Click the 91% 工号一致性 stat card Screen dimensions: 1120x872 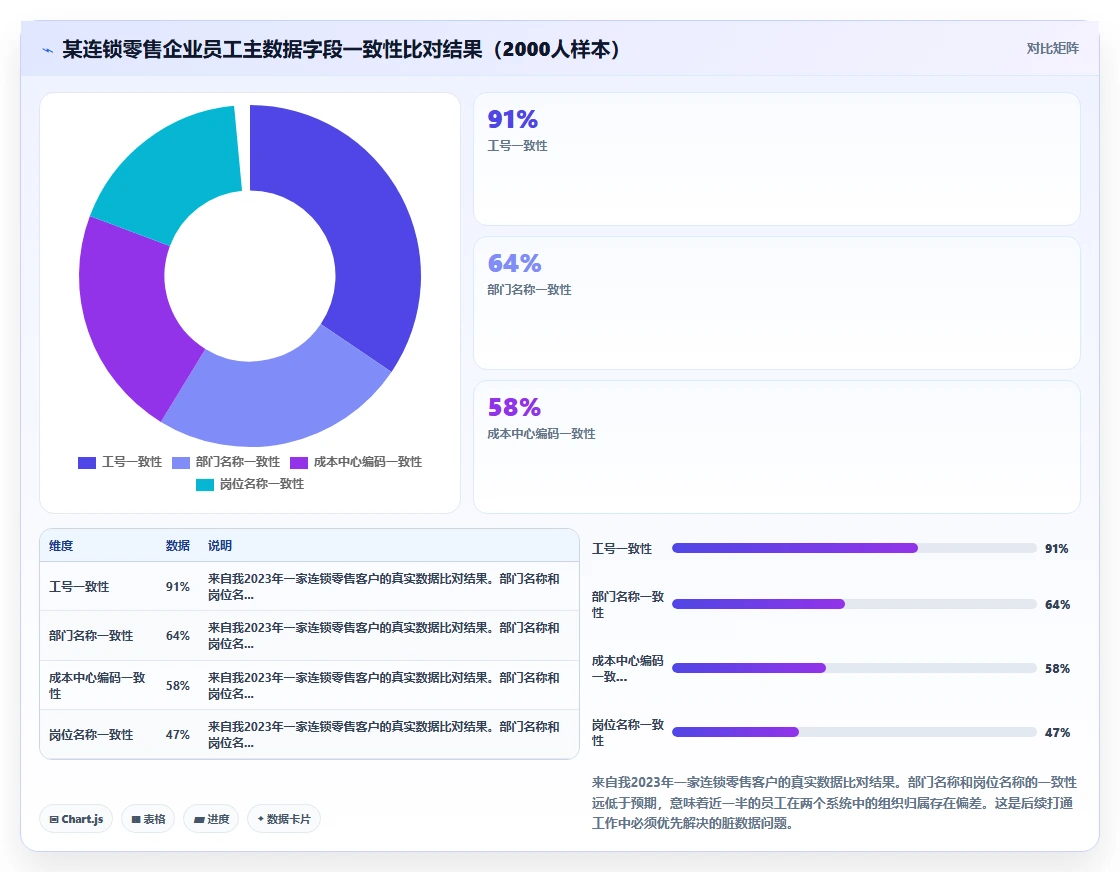coord(776,159)
